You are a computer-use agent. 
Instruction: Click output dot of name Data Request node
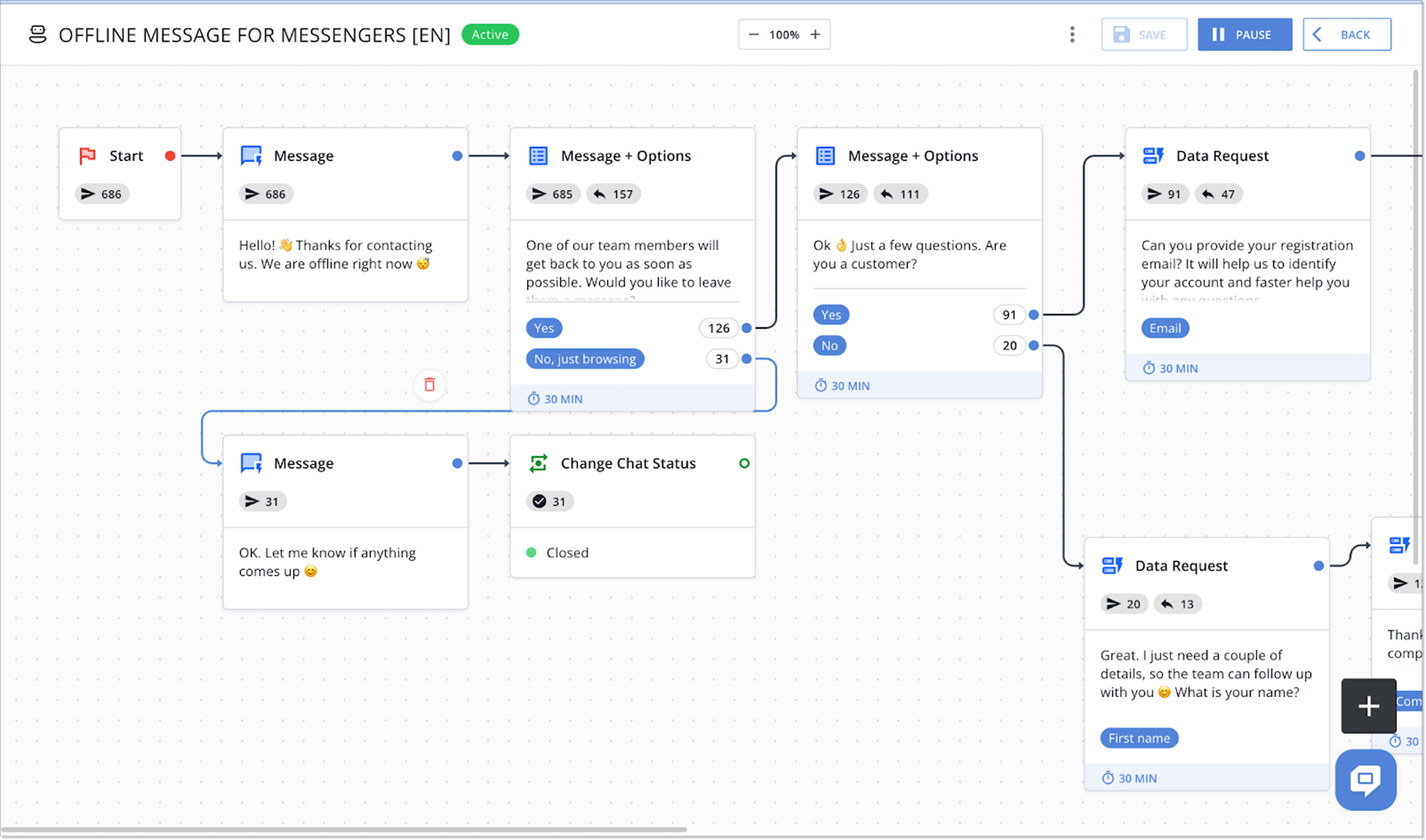pos(1318,565)
